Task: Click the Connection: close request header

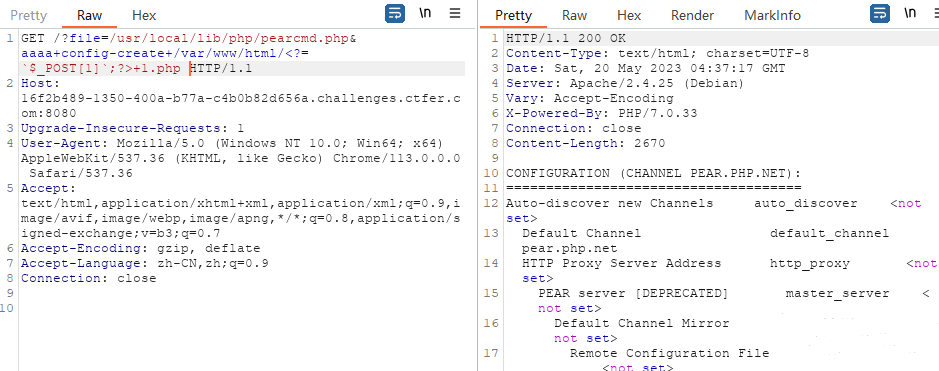Action: 89,278
